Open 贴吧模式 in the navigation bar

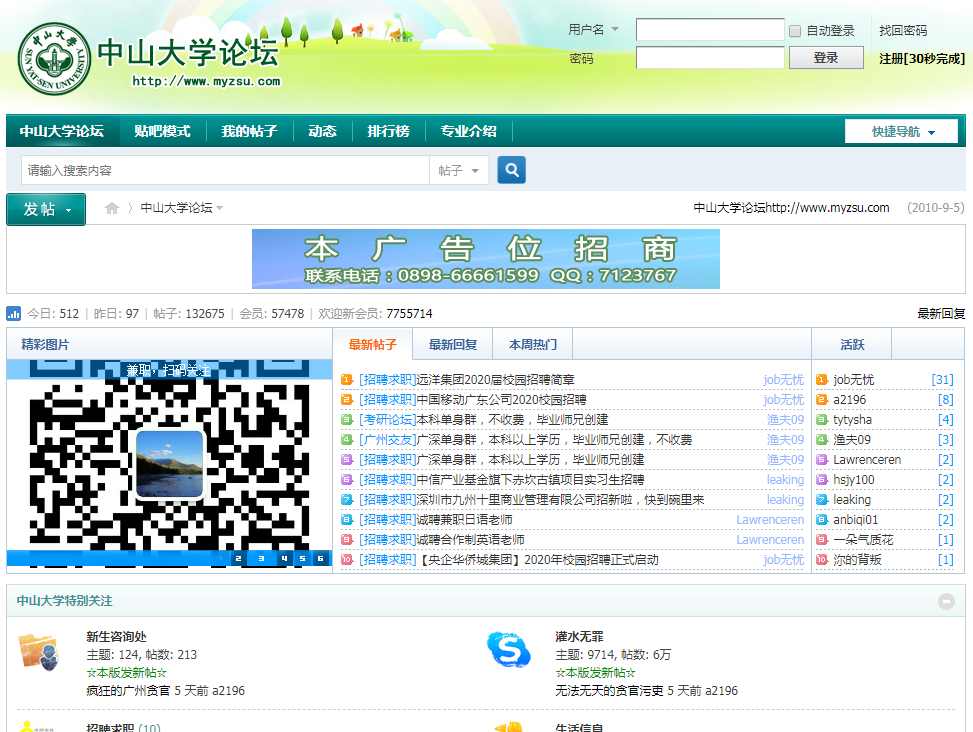click(163, 132)
